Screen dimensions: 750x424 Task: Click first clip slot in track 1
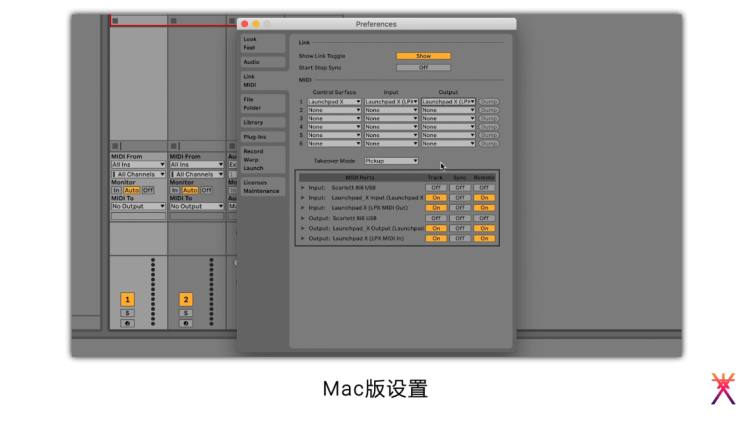139,21
